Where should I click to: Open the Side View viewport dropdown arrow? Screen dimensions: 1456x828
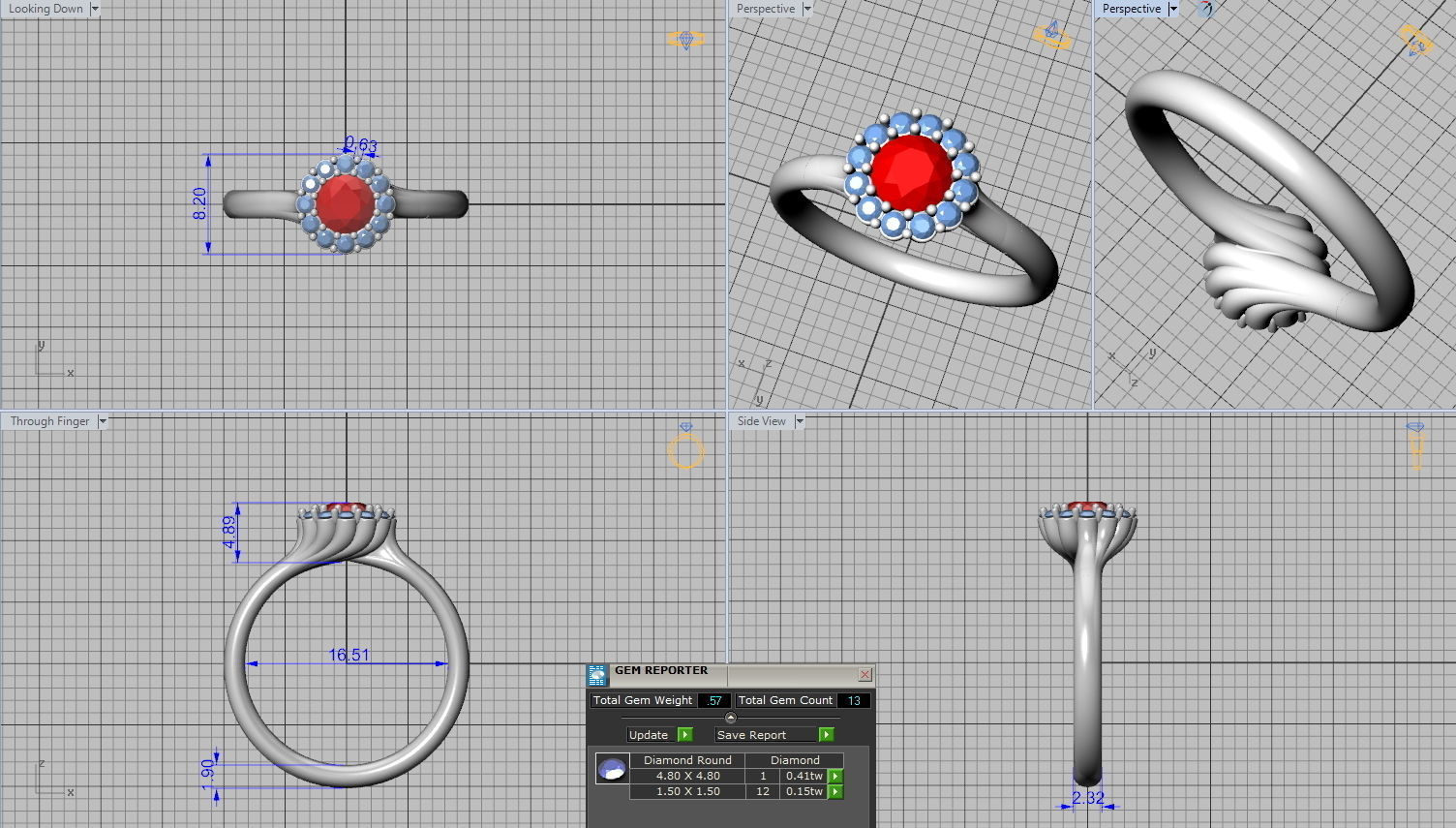click(x=800, y=421)
